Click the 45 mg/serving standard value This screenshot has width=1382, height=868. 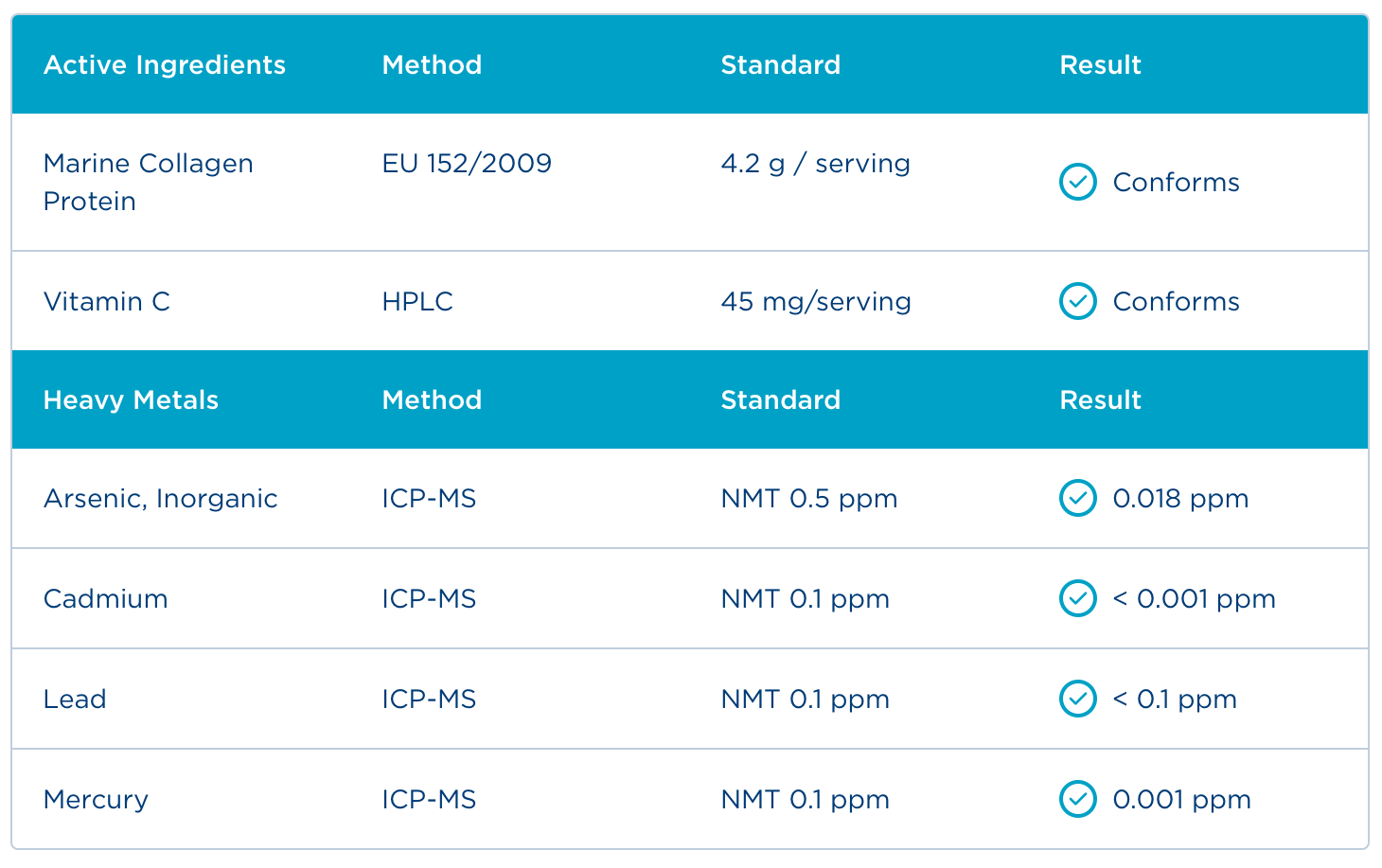[x=816, y=301]
